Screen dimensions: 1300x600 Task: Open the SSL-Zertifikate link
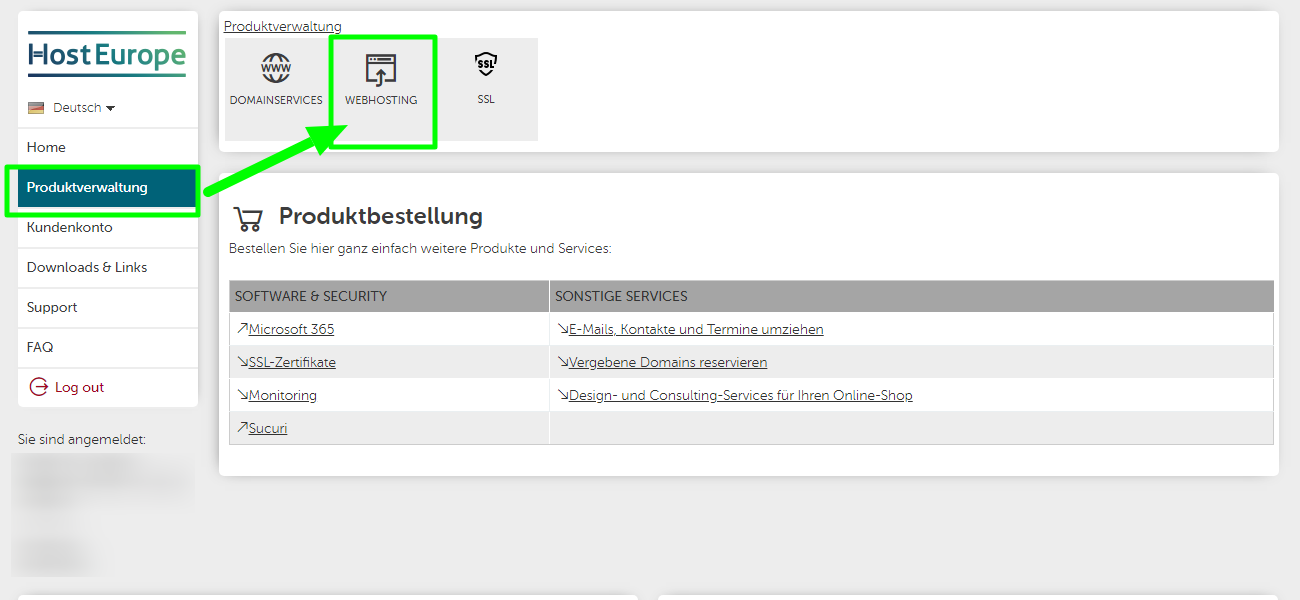tap(292, 362)
